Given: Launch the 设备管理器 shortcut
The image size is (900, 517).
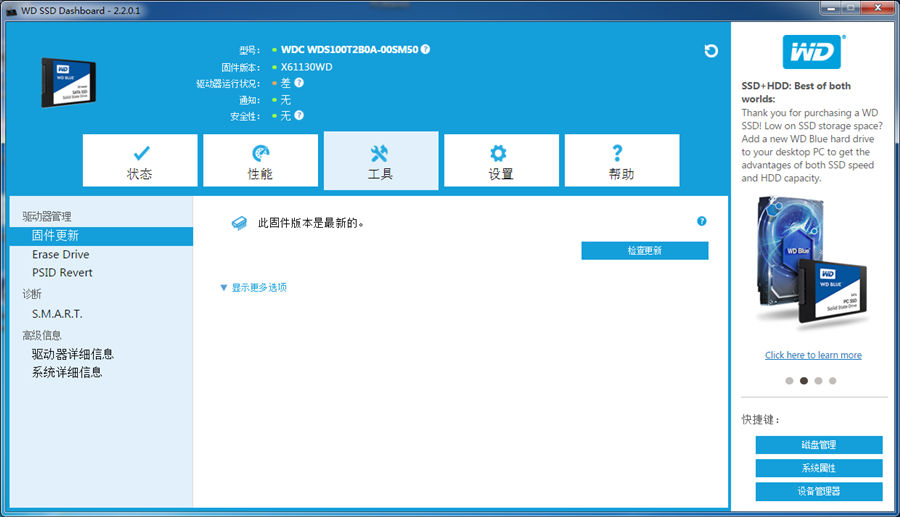Looking at the screenshot, I should tap(818, 492).
